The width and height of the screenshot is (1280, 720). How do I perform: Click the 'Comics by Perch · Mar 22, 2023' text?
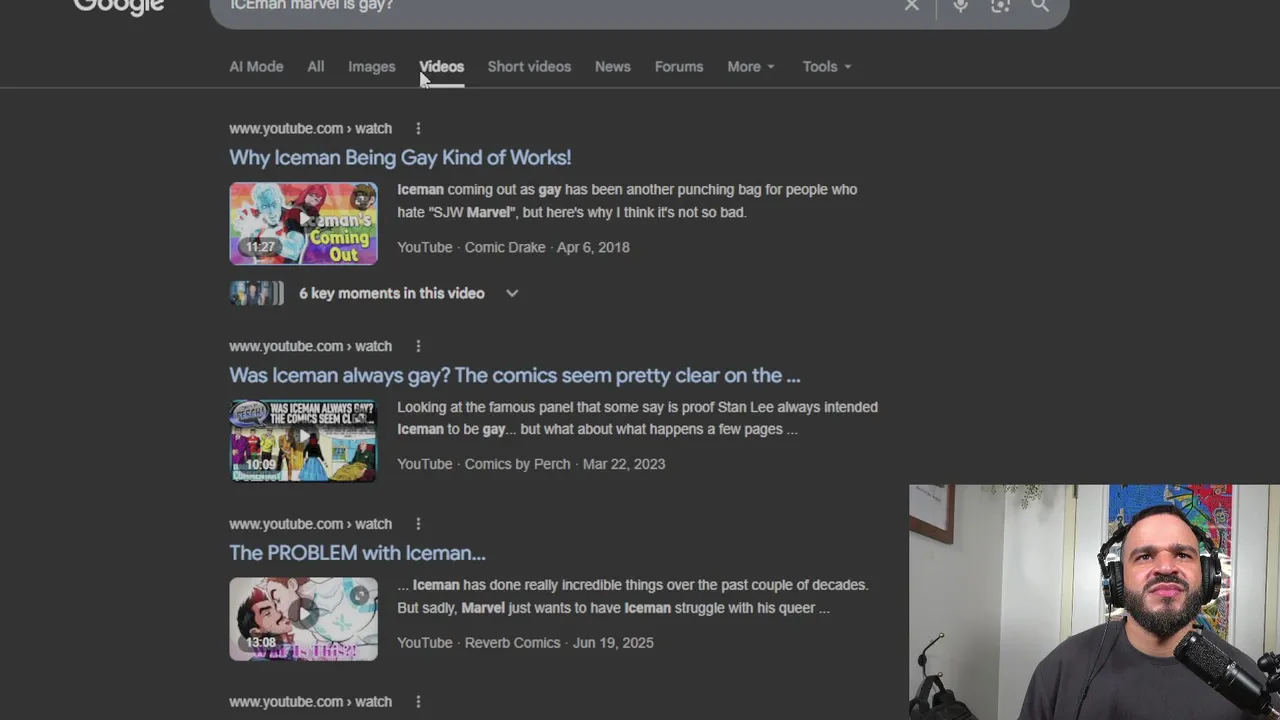pyautogui.click(x=565, y=464)
